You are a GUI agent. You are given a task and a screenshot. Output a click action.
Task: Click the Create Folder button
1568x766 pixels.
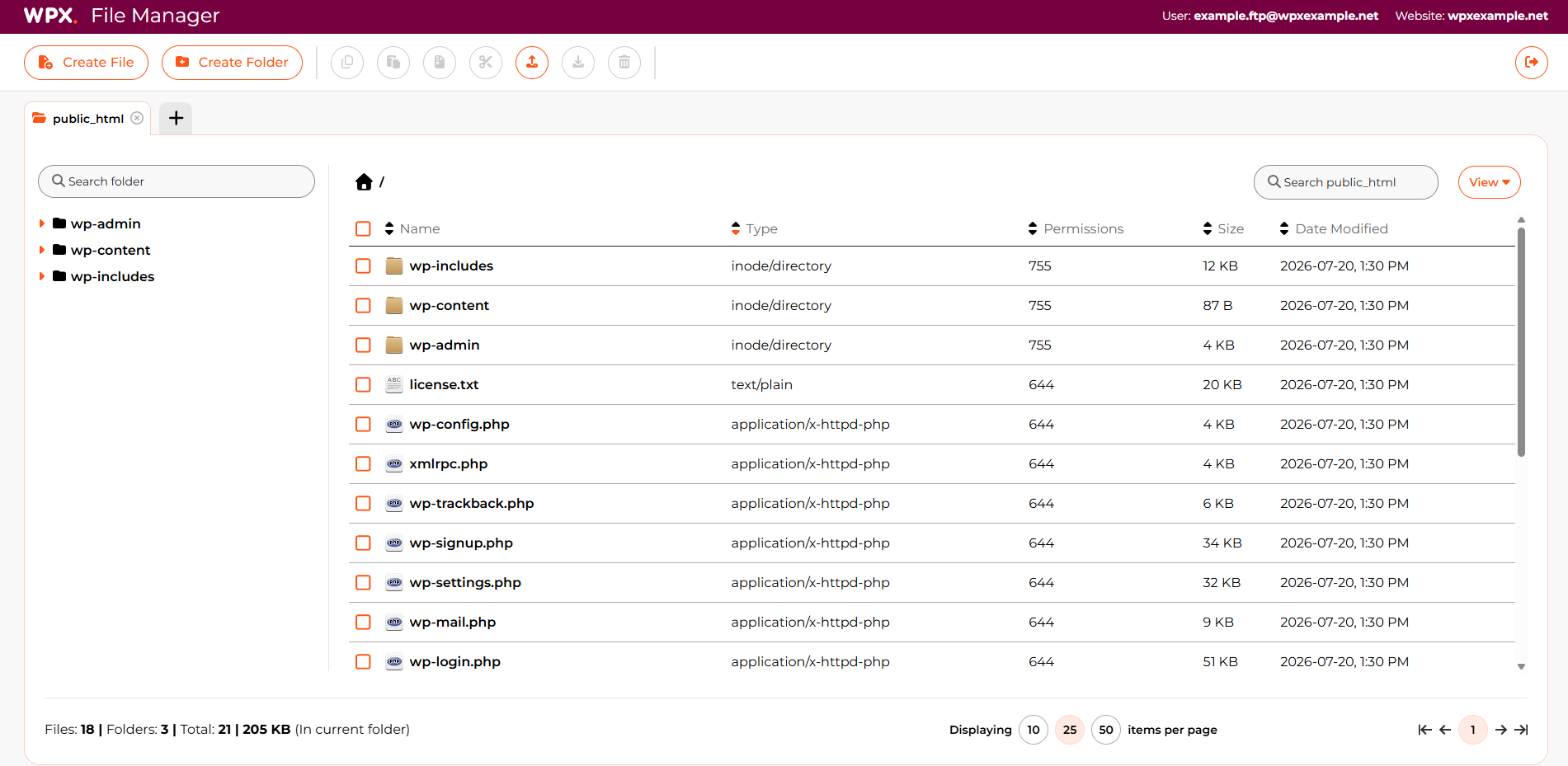point(232,63)
